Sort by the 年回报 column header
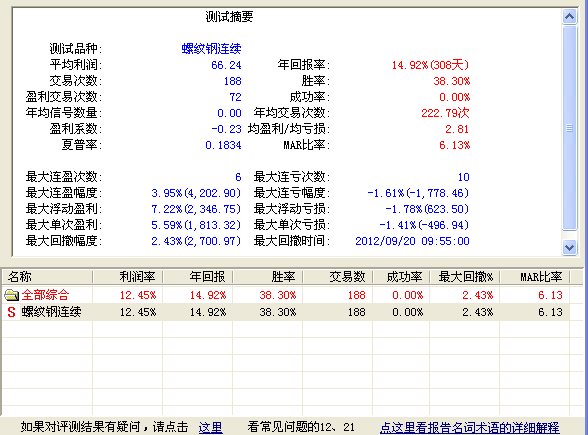The width and height of the screenshot is (588, 435). [198, 277]
